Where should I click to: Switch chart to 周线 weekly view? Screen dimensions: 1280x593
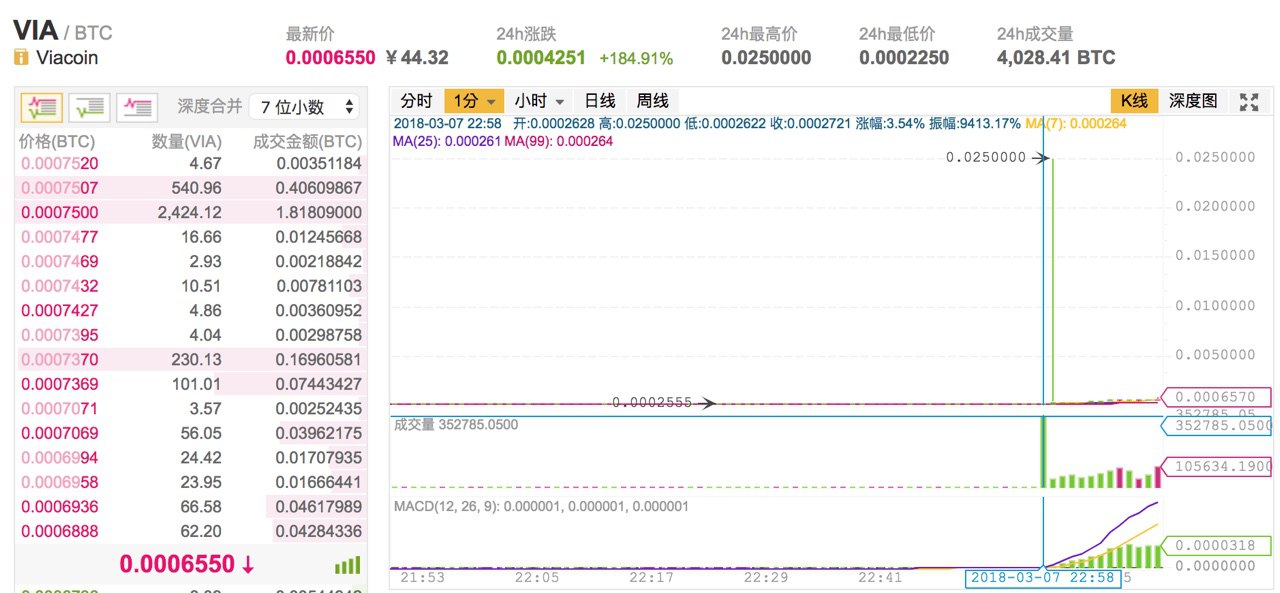pos(652,101)
